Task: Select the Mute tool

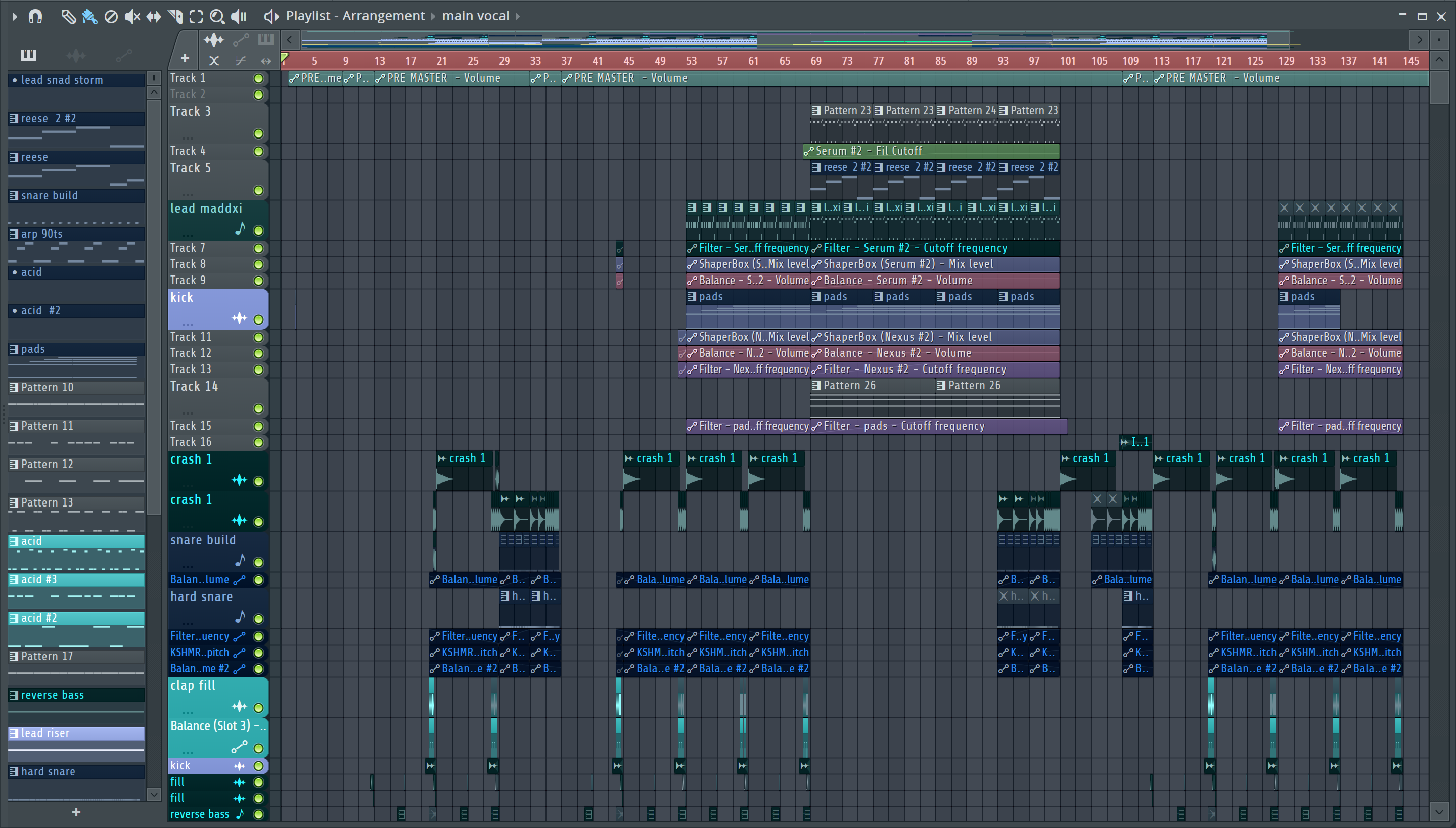Action: click(132, 17)
